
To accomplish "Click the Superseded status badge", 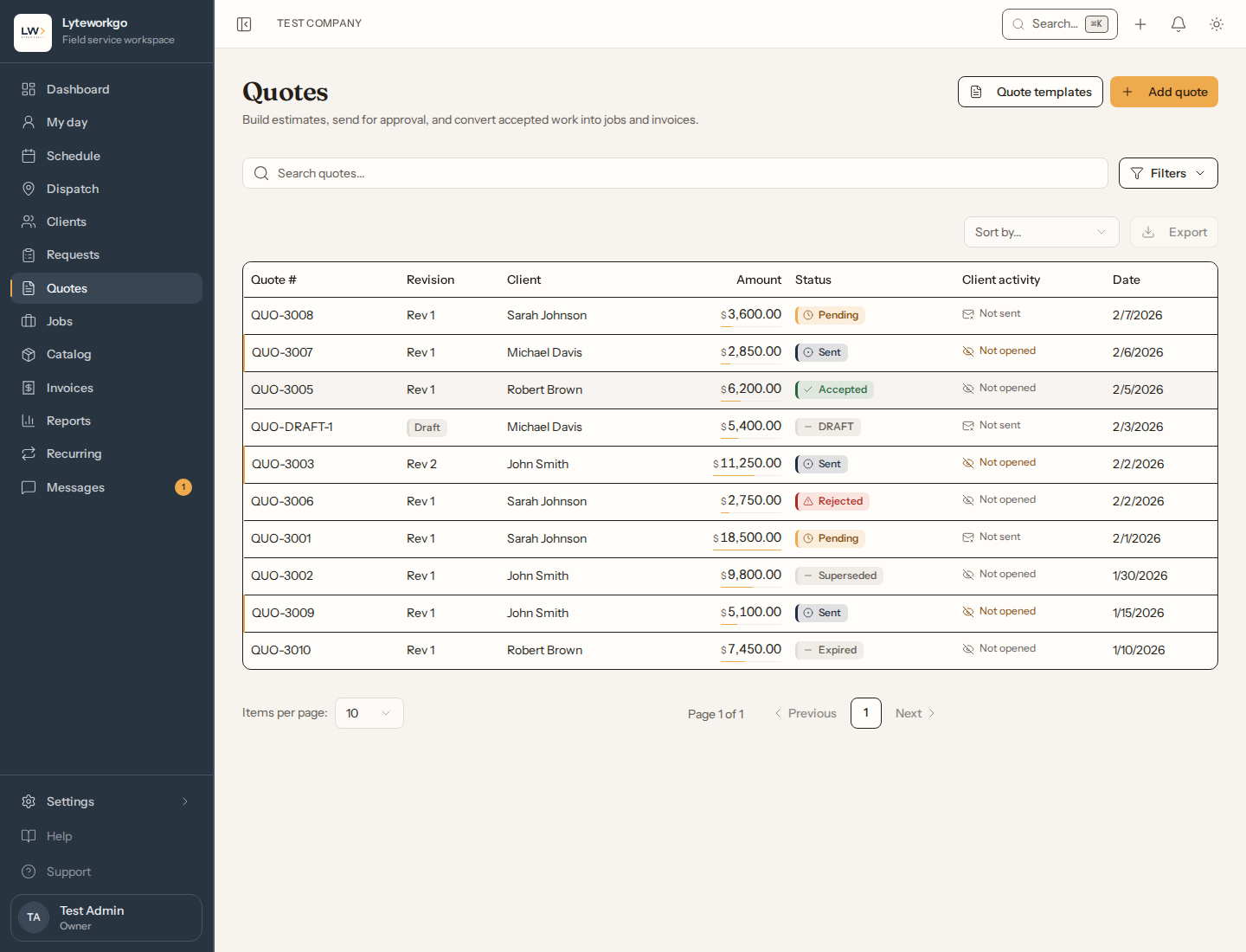I will coord(839,576).
